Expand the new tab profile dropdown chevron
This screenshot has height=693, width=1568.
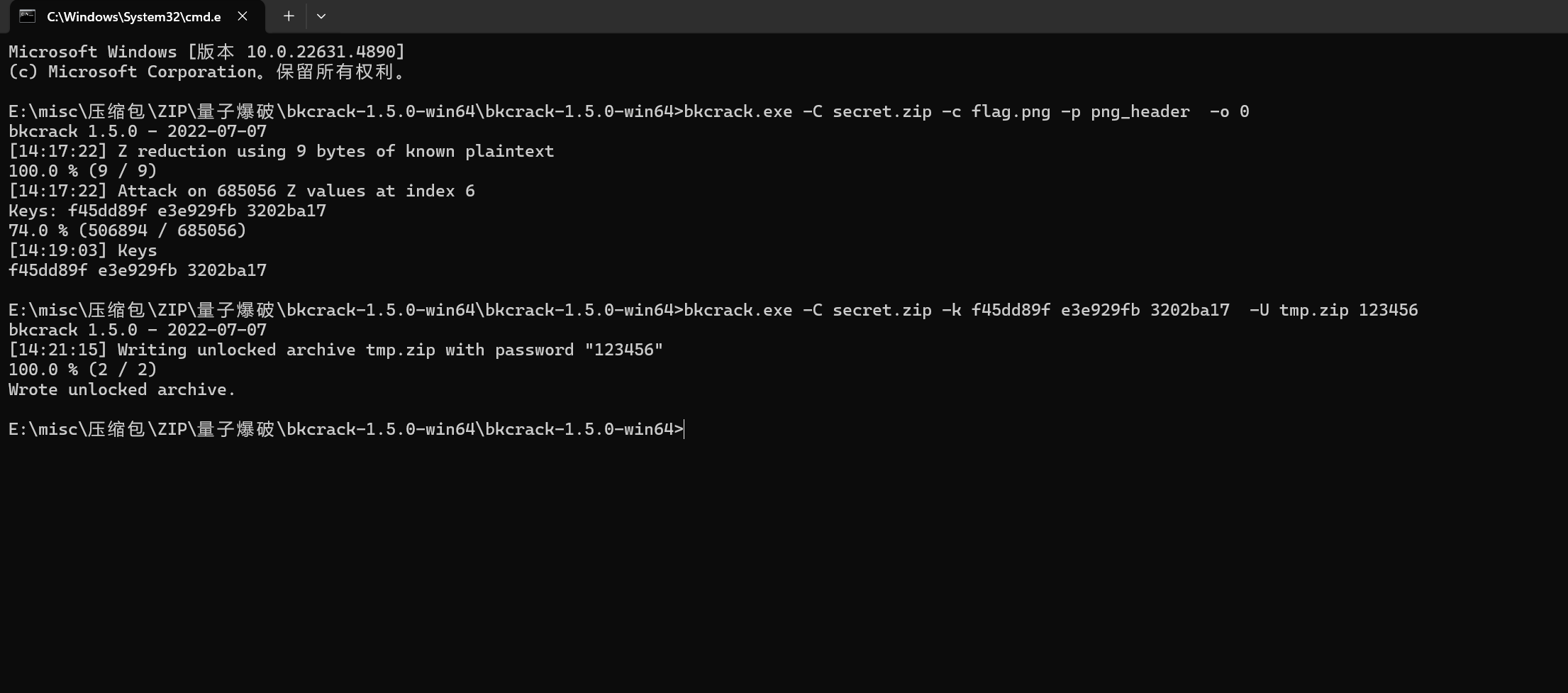tap(321, 16)
